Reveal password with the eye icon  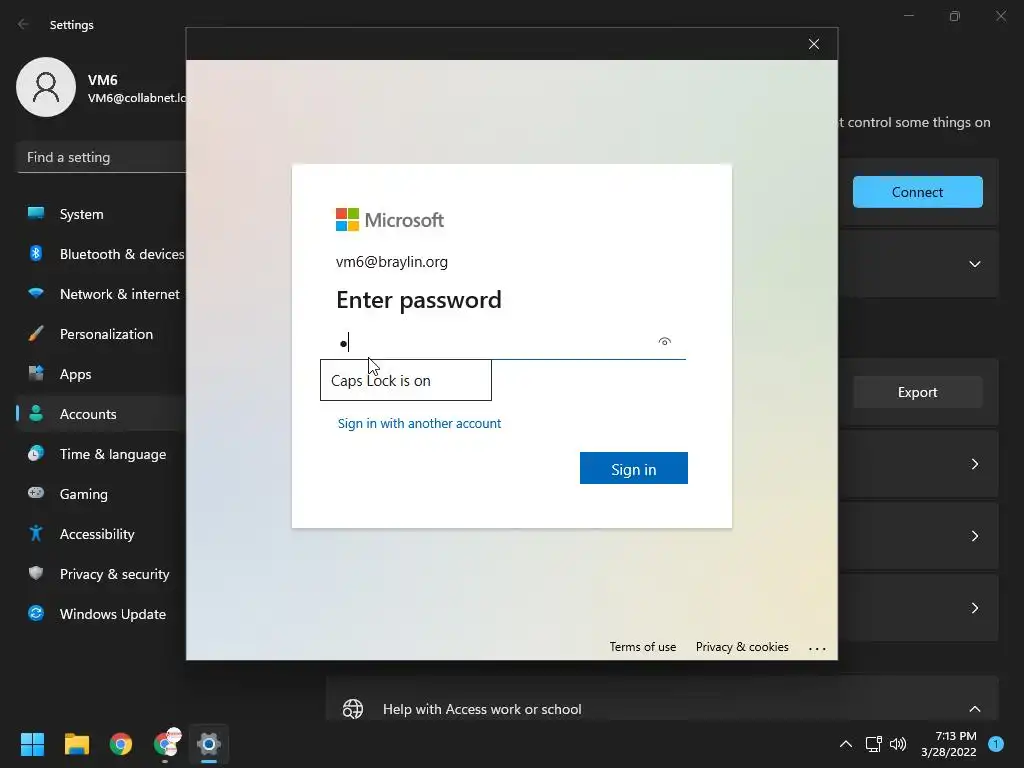664,342
